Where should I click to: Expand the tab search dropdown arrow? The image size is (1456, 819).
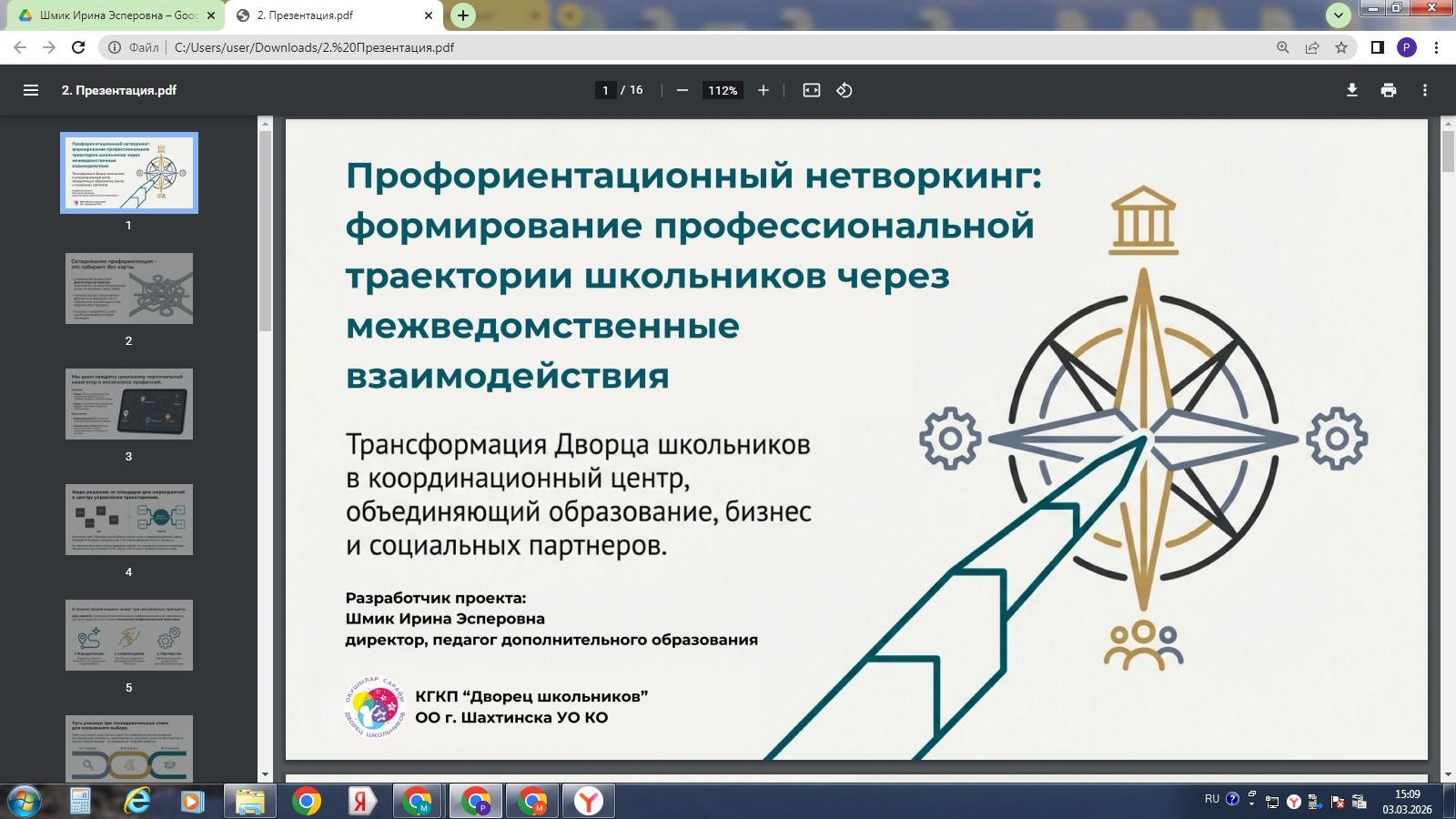pos(1338,15)
